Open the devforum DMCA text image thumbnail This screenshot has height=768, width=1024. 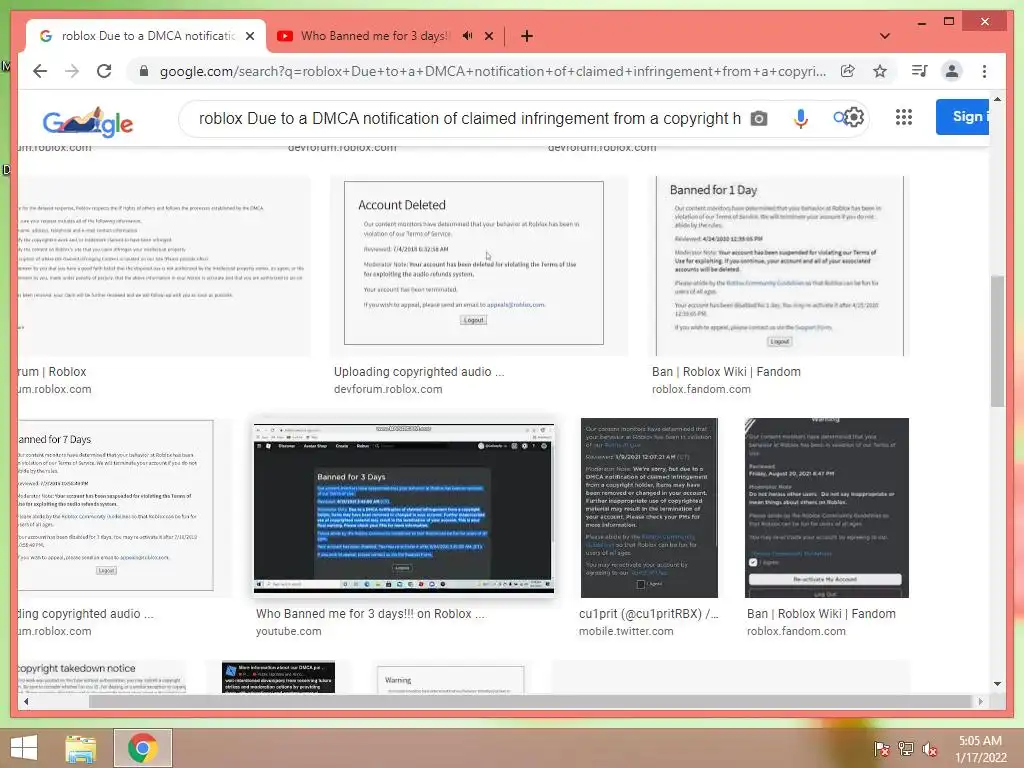(x=163, y=266)
